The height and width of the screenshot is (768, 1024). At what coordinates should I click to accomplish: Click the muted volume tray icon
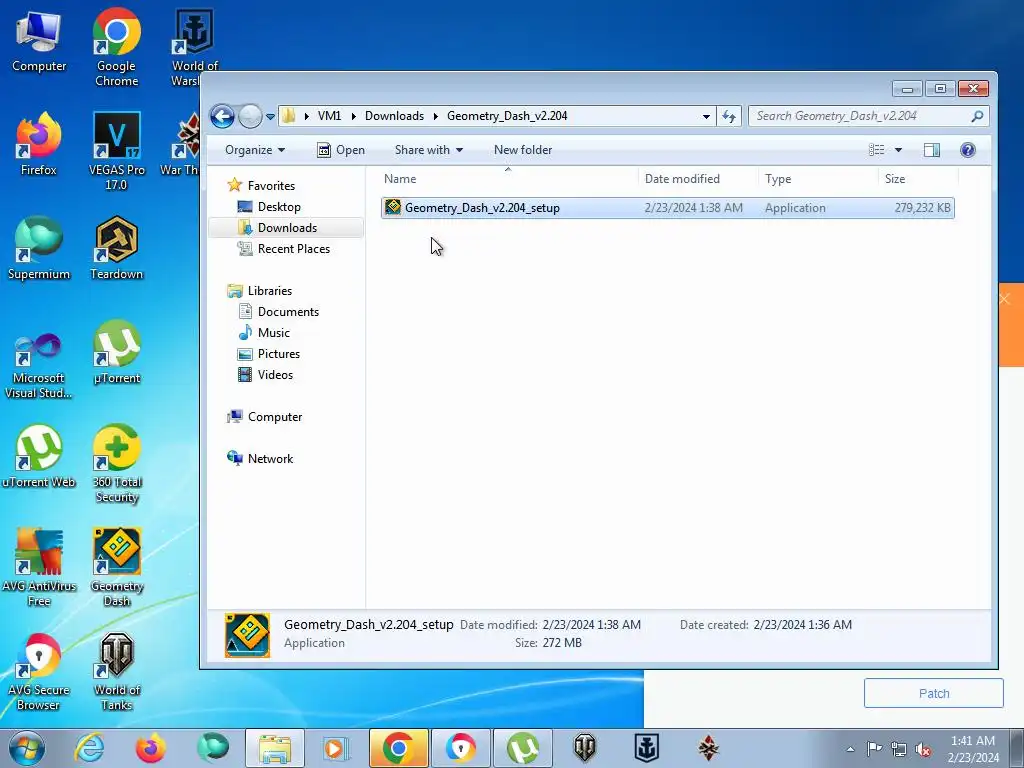click(923, 749)
